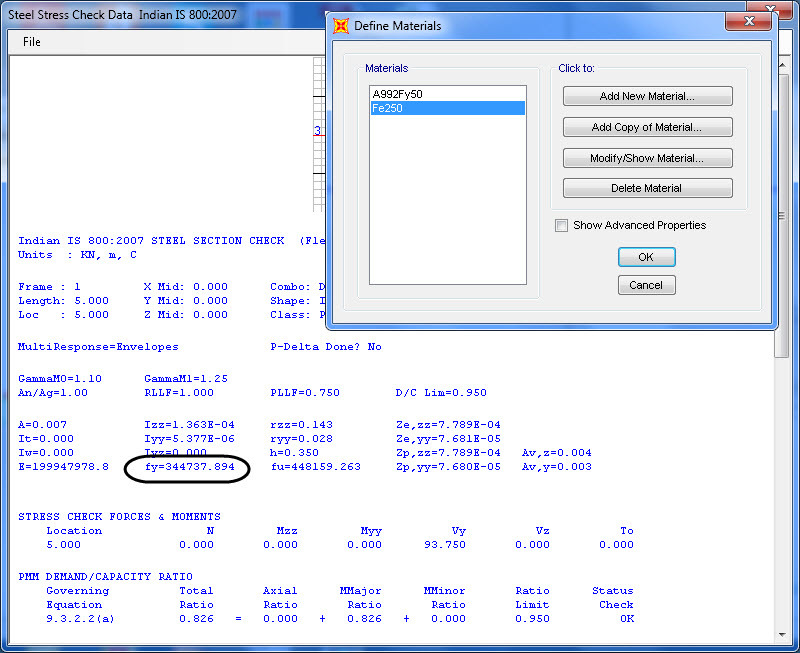Screen dimensions: 800x653
Task: Click the Ratio Limit value 0.950
Action: click(532, 619)
